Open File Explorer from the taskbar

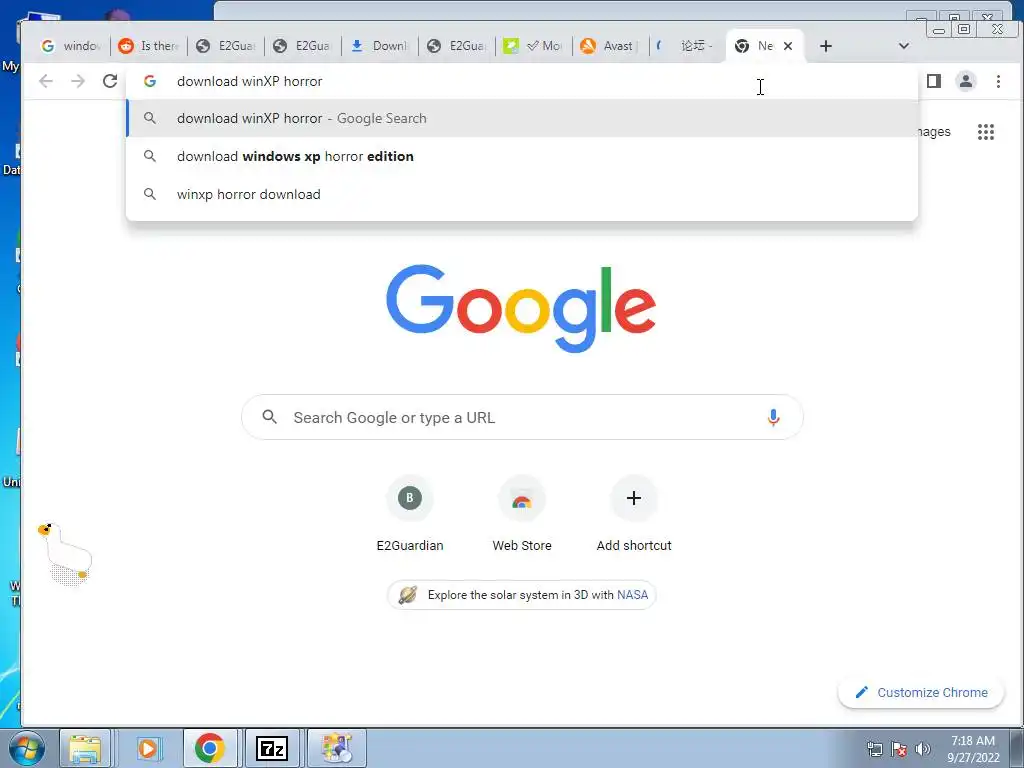click(86, 748)
